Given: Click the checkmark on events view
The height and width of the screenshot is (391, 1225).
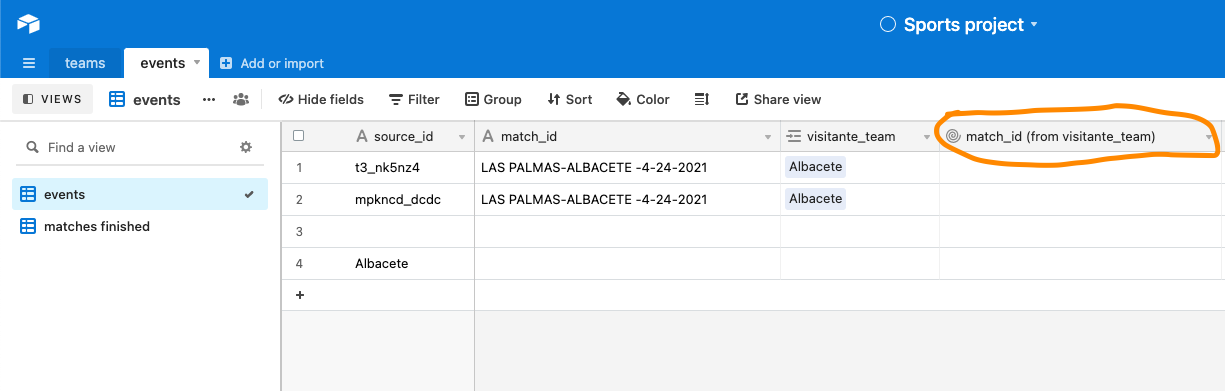Looking at the screenshot, I should [249, 194].
